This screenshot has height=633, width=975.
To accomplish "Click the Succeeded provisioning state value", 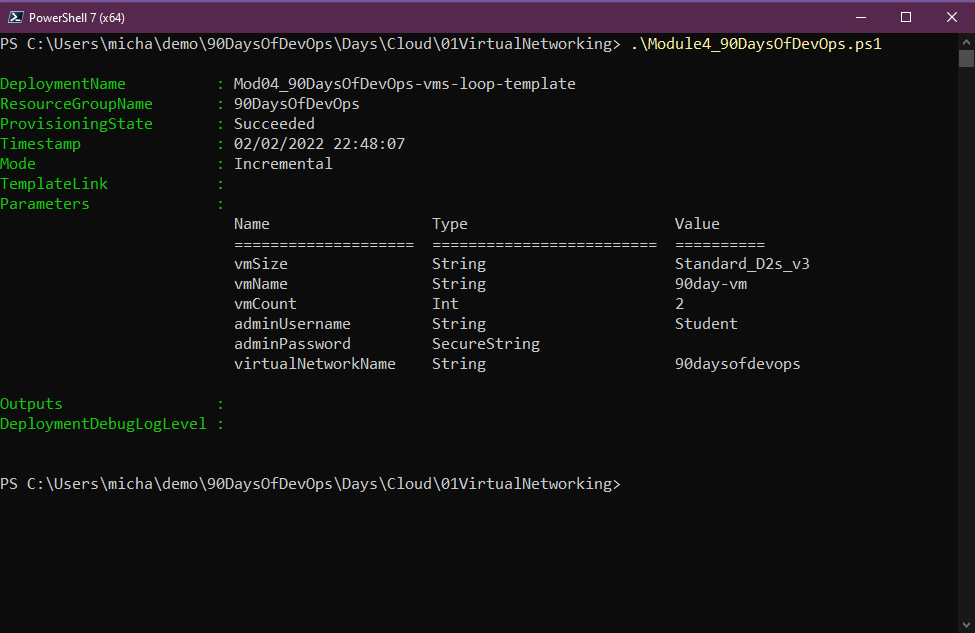I will tap(274, 124).
